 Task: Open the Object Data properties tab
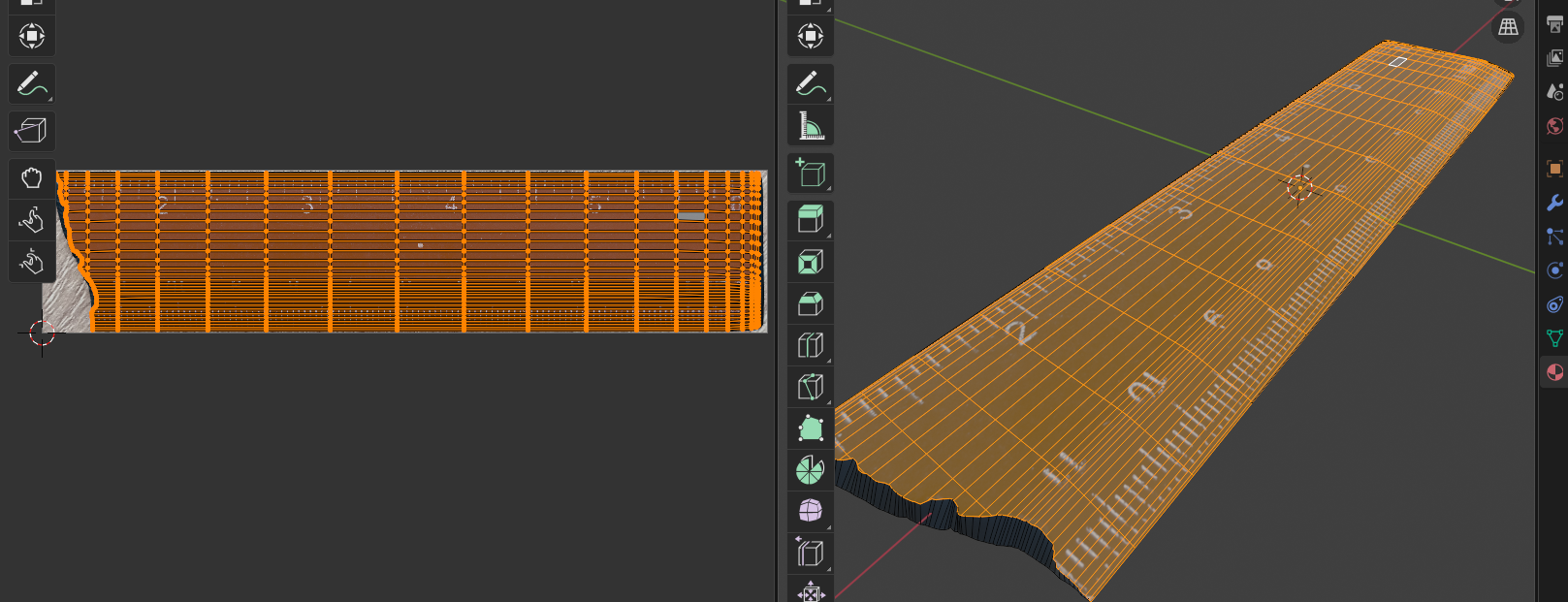click(1554, 338)
